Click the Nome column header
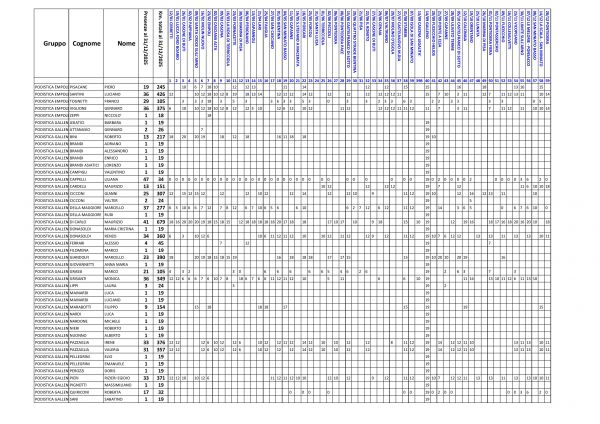600x424 pixels. [124, 45]
